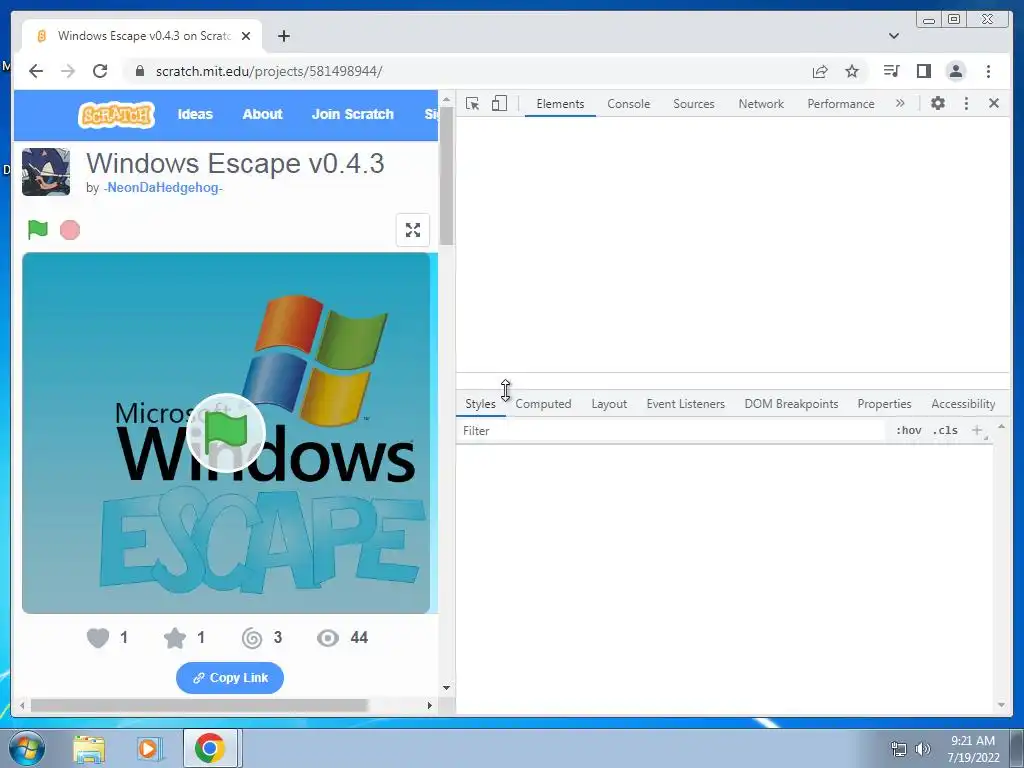This screenshot has height=768, width=1024.
Task: Click the green flag above the stage
Action: click(x=38, y=230)
